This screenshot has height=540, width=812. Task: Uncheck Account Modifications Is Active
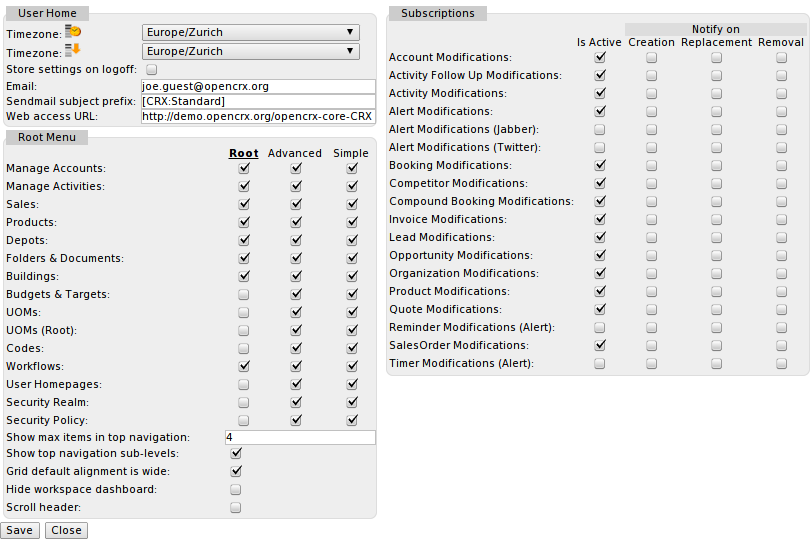(x=600, y=57)
